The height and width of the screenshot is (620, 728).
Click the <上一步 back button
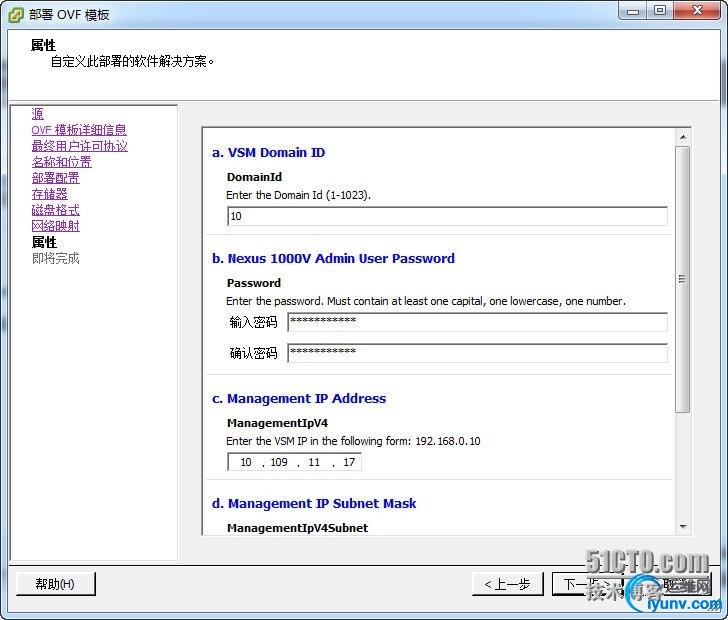point(507,584)
